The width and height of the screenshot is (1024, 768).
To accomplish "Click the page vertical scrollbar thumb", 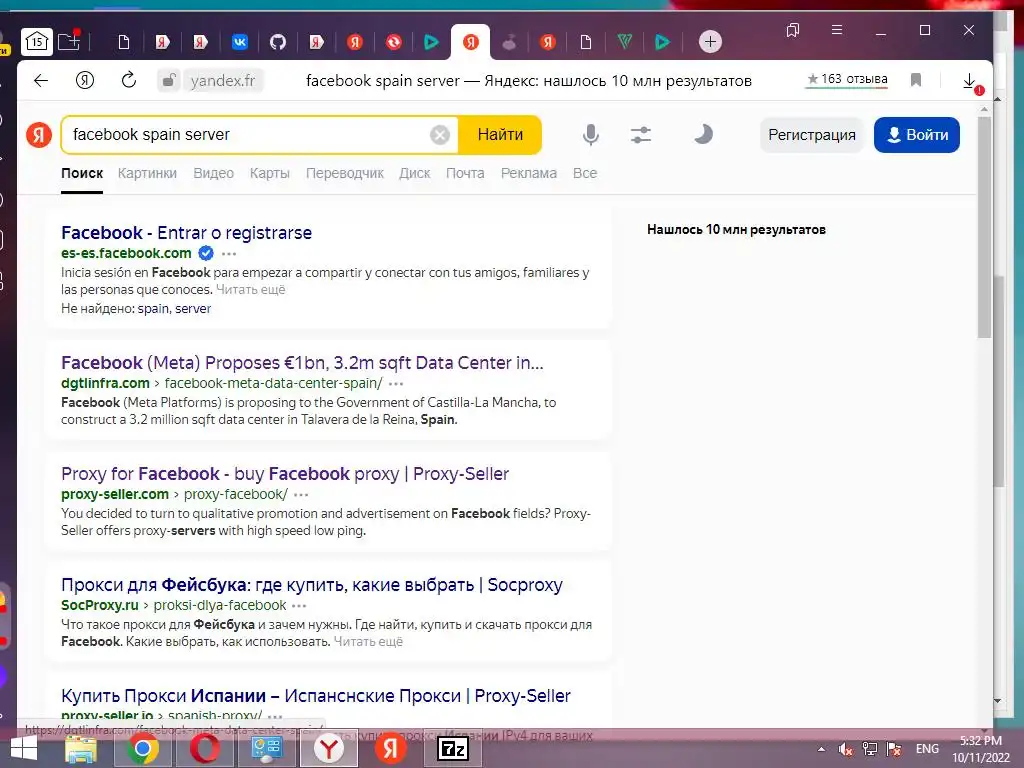I will point(984,227).
